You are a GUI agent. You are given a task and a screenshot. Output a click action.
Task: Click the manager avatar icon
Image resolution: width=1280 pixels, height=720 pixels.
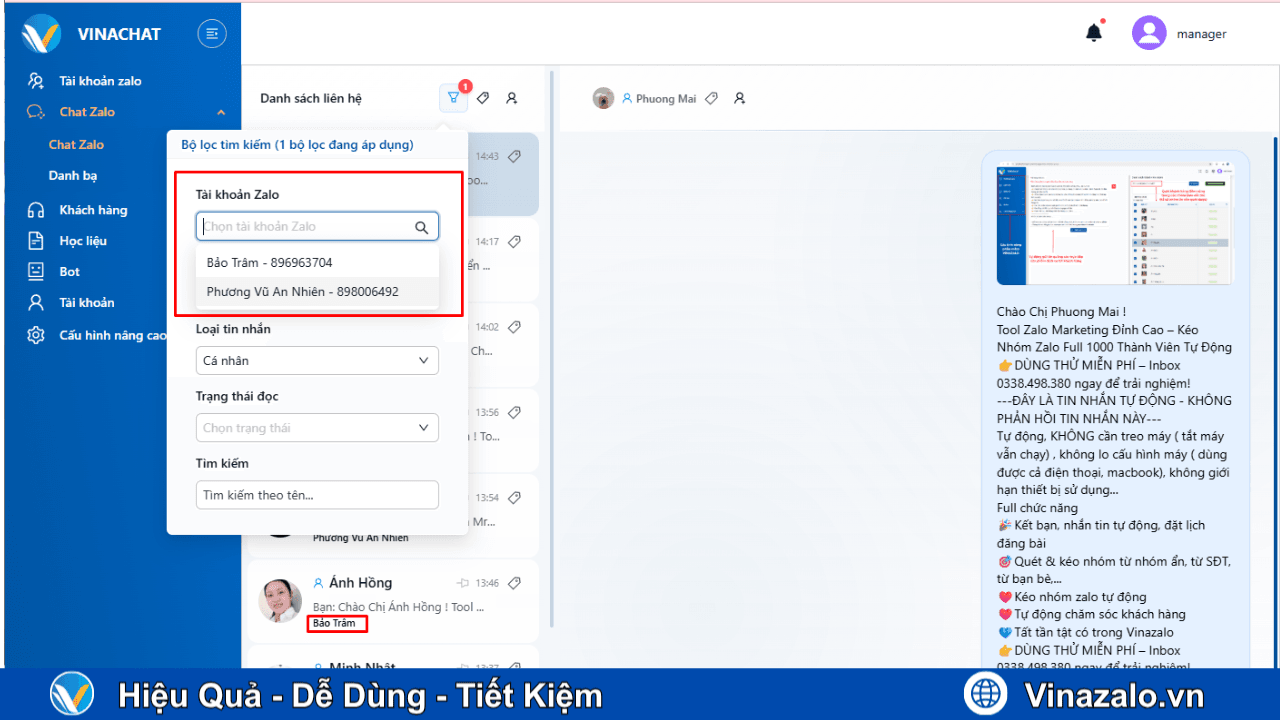tap(1148, 33)
